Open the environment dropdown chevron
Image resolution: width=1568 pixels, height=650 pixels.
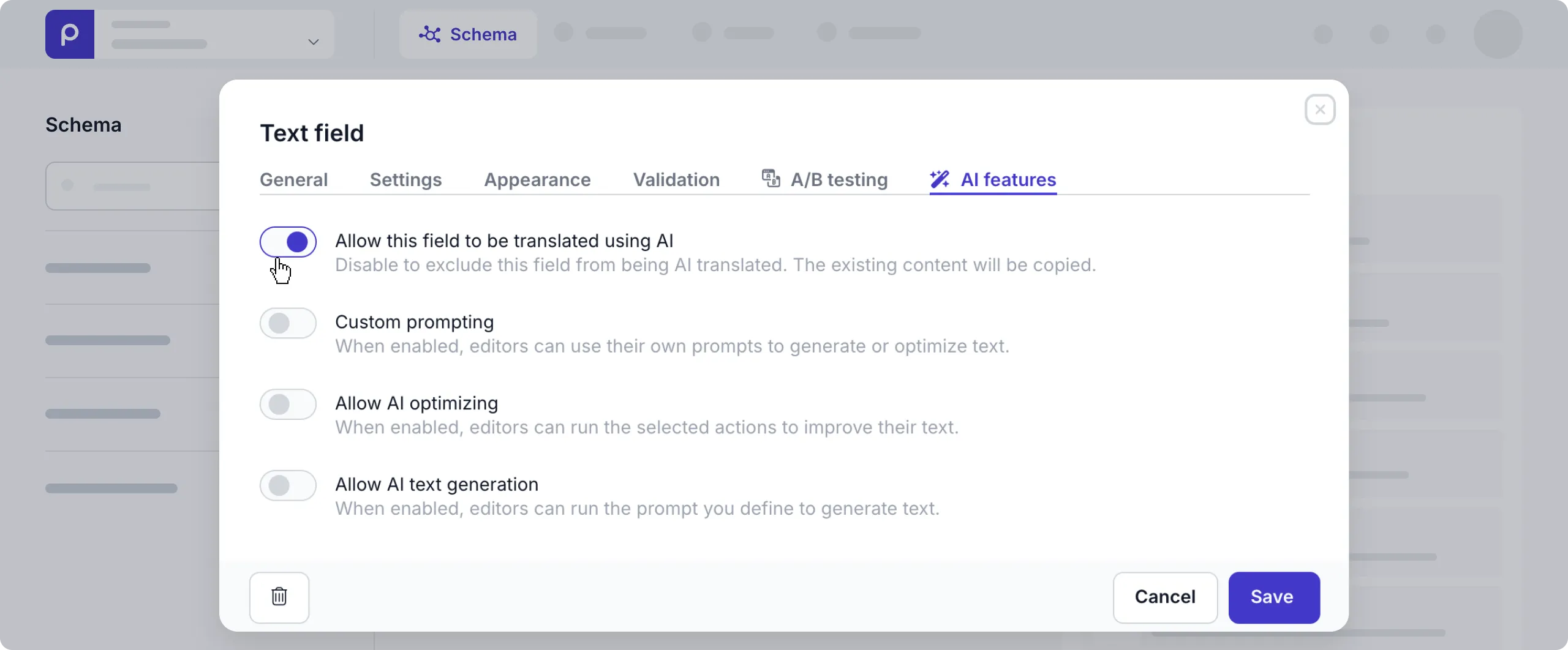[313, 42]
